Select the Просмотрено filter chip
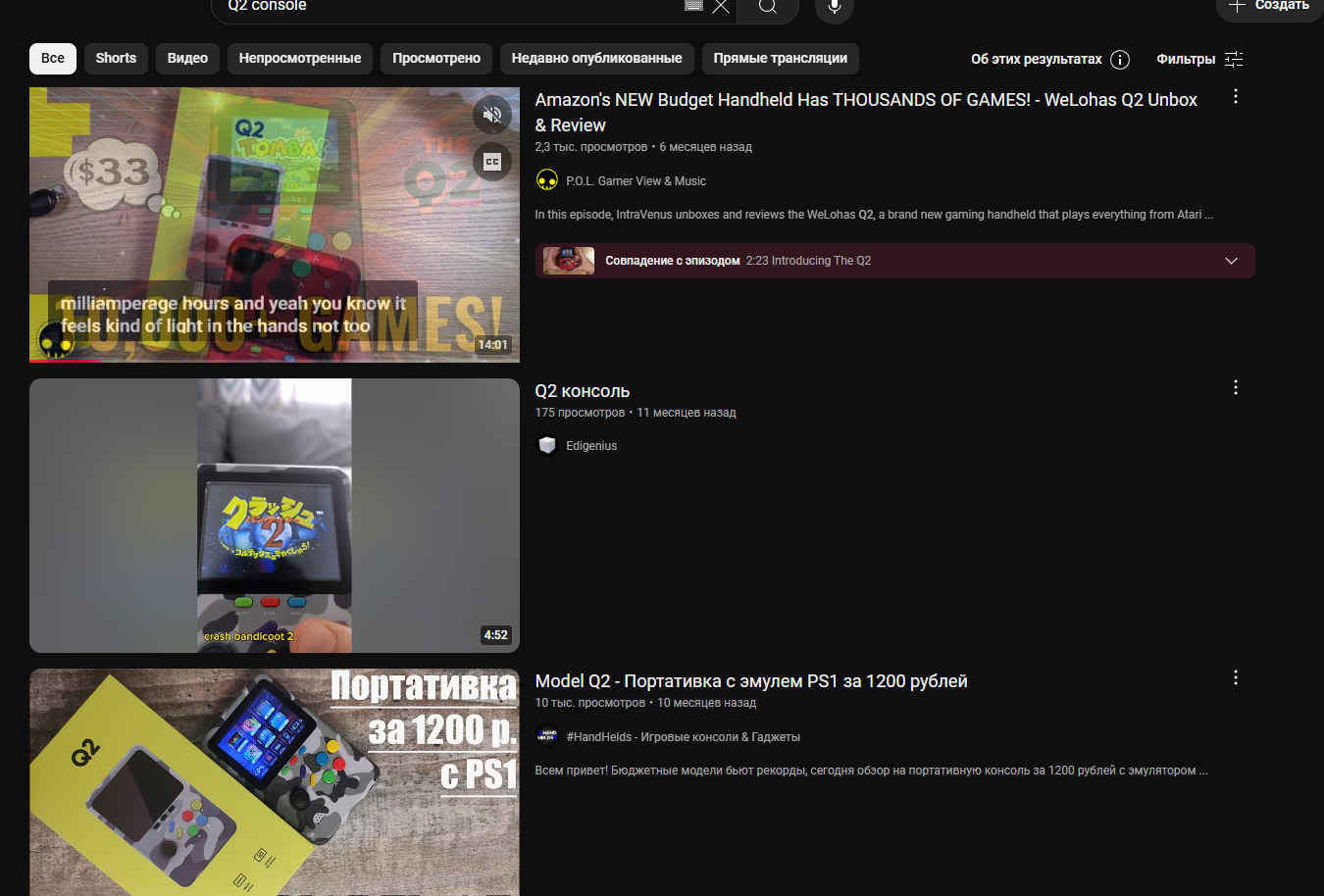The image size is (1324, 896). pos(436,59)
